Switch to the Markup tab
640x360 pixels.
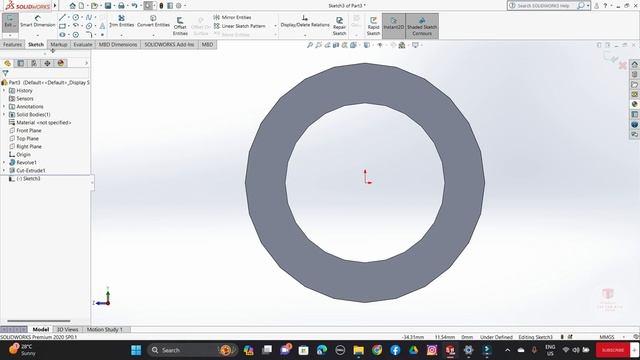59,44
